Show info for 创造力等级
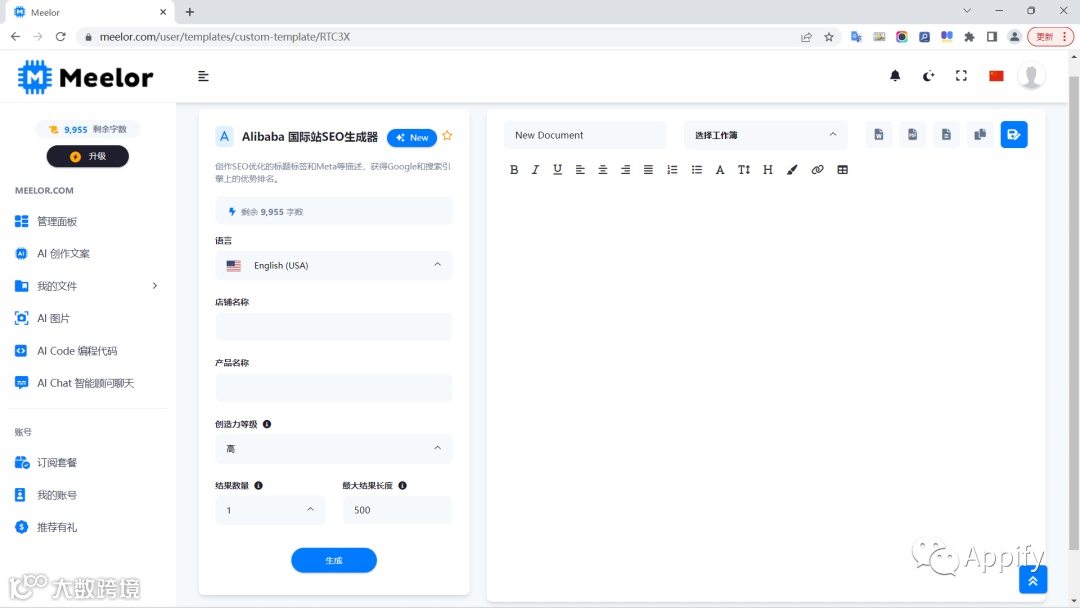 coord(267,424)
